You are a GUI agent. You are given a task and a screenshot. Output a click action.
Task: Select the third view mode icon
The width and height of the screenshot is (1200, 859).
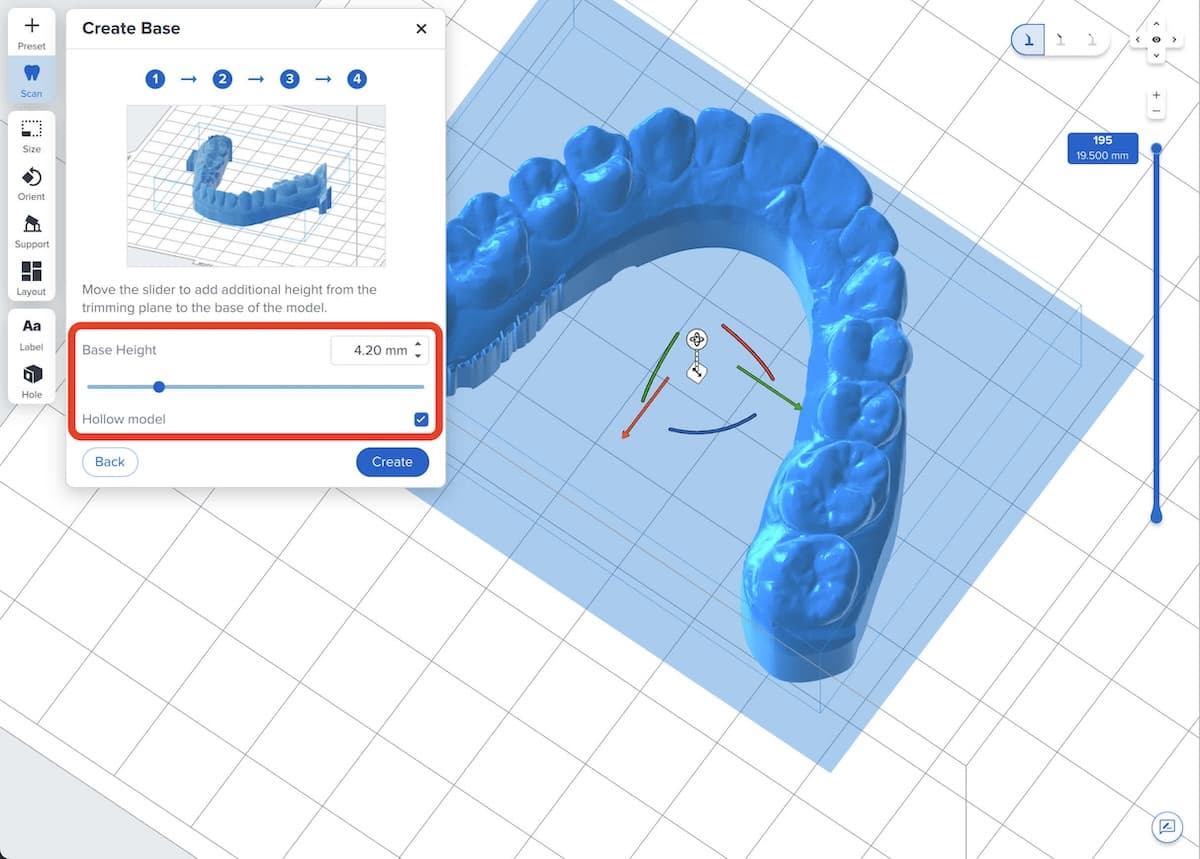[x=1091, y=40]
